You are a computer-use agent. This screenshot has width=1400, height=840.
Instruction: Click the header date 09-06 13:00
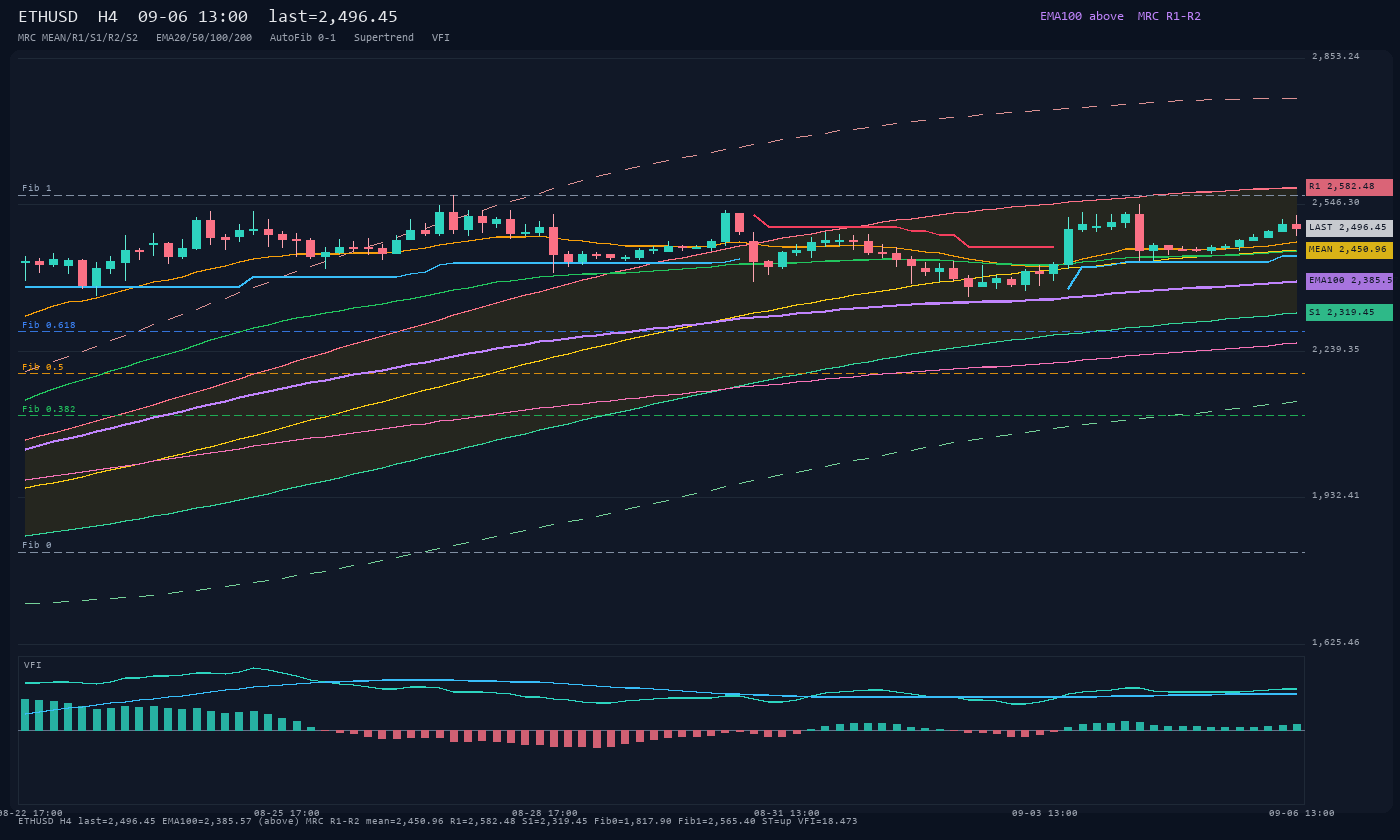click(193, 17)
